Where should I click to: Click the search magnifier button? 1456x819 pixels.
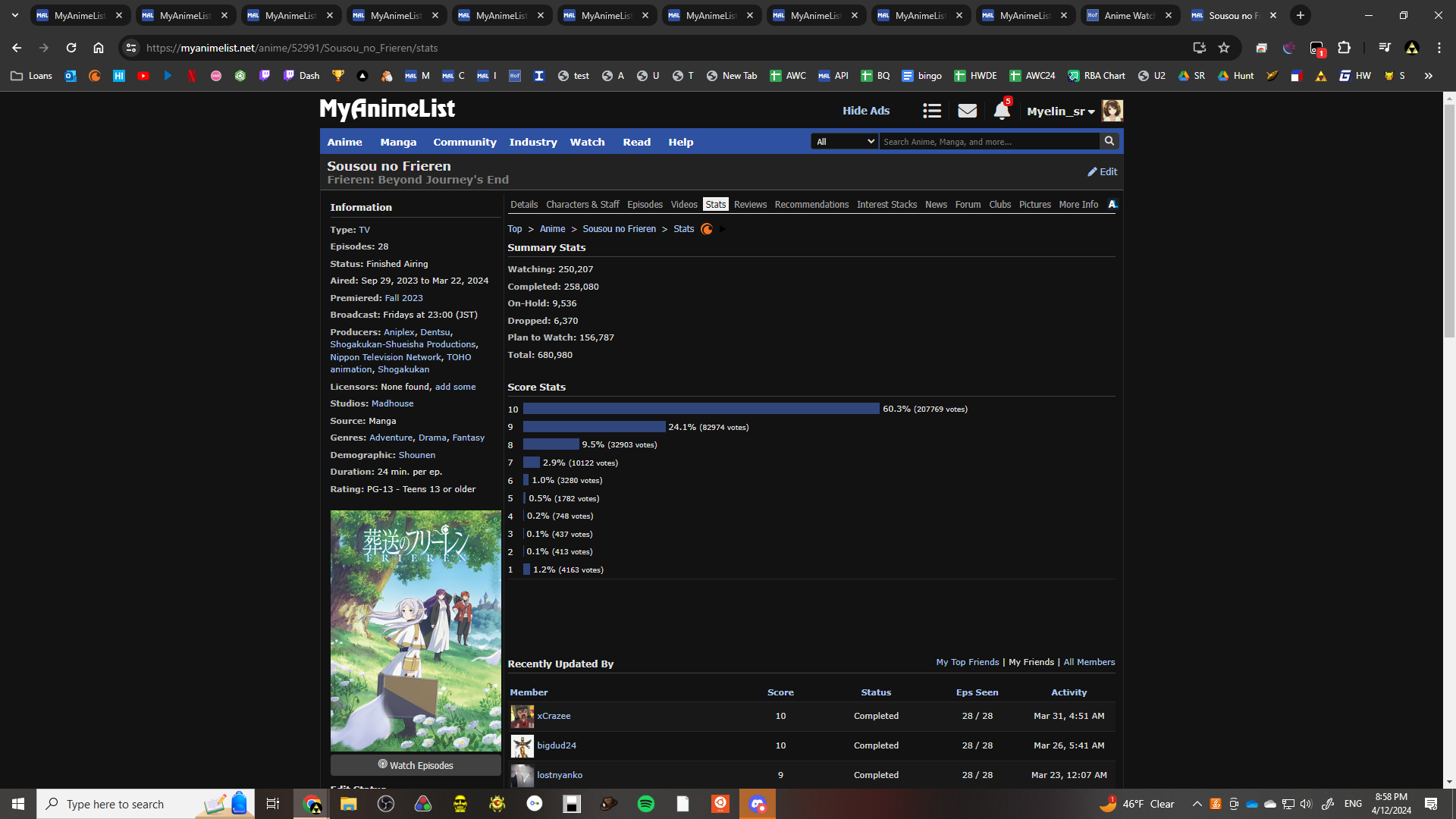click(1109, 142)
